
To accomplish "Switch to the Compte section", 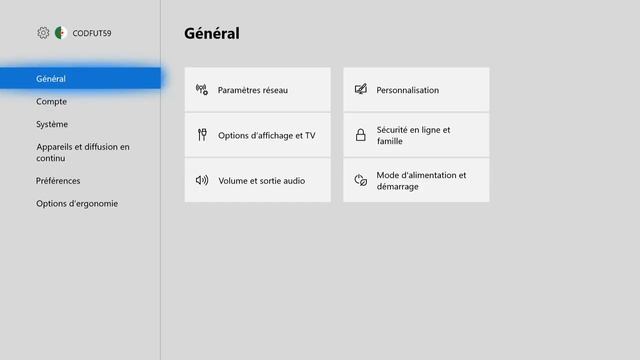I will [51, 101].
